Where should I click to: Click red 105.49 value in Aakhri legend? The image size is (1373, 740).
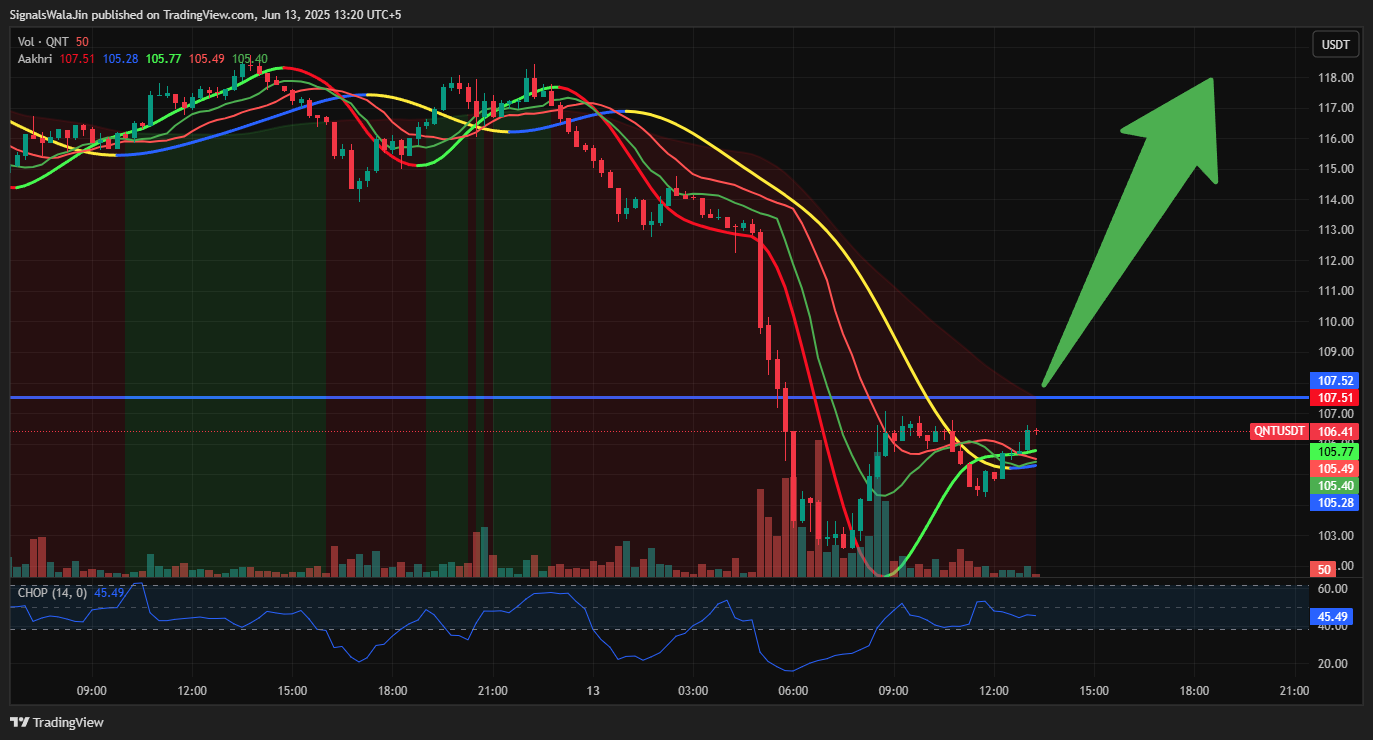[206, 59]
